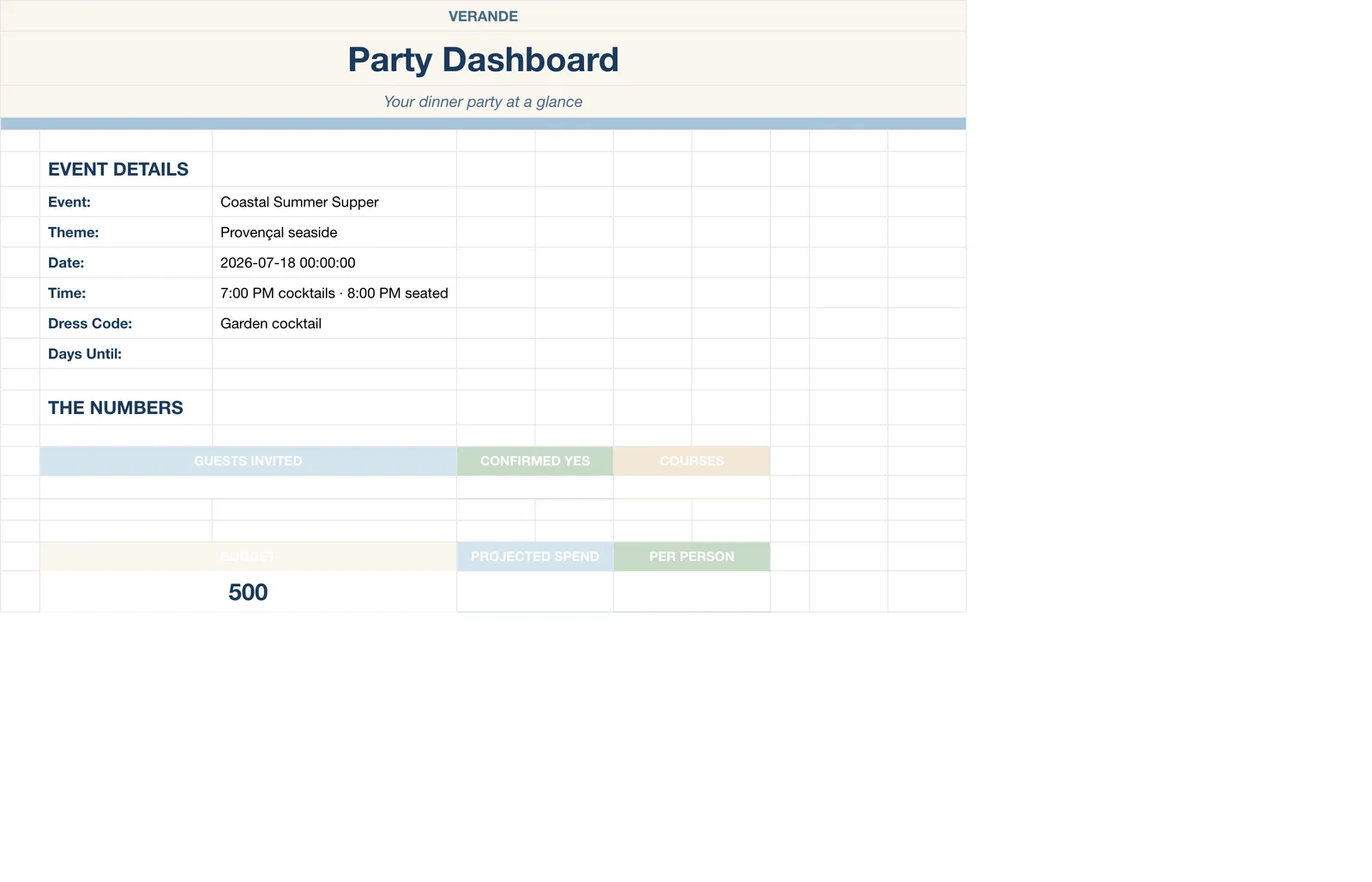Select the 'Days Until:' label cell

[126, 354]
